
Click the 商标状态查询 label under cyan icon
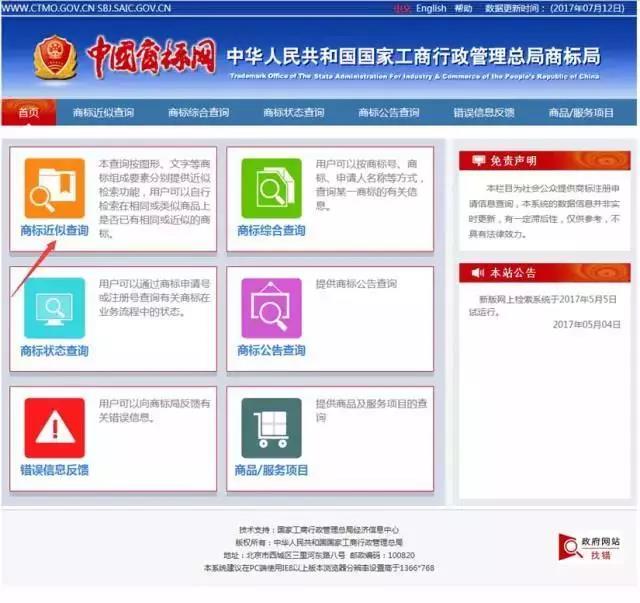(x=55, y=351)
